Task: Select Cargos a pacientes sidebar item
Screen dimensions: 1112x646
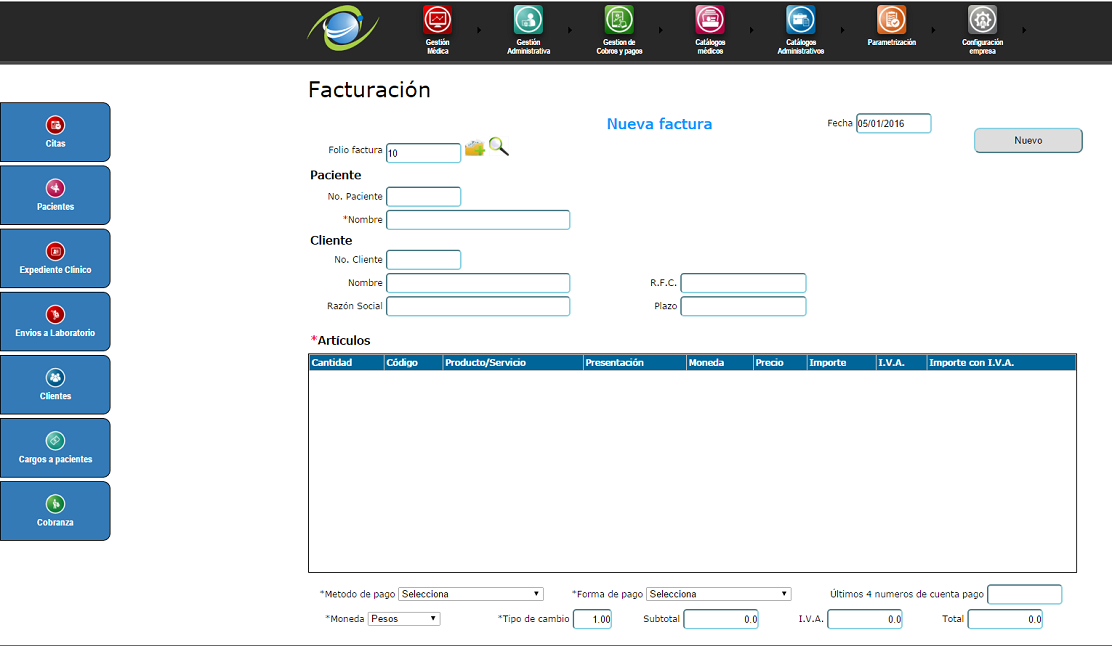Action: pos(55,448)
